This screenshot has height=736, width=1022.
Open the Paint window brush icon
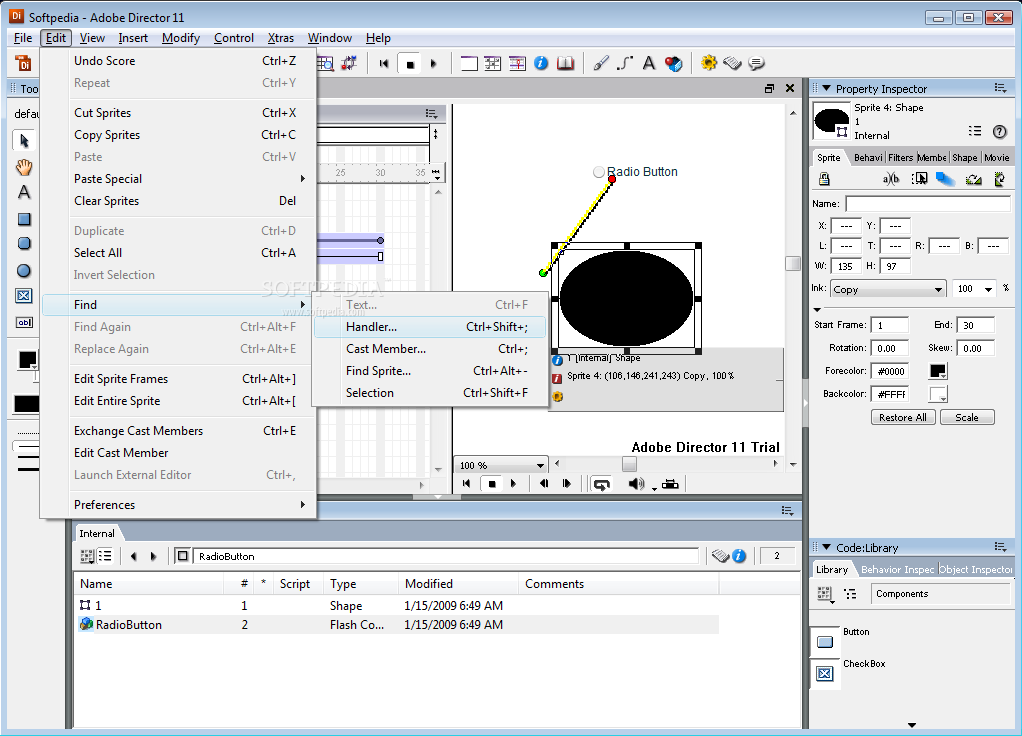point(601,63)
